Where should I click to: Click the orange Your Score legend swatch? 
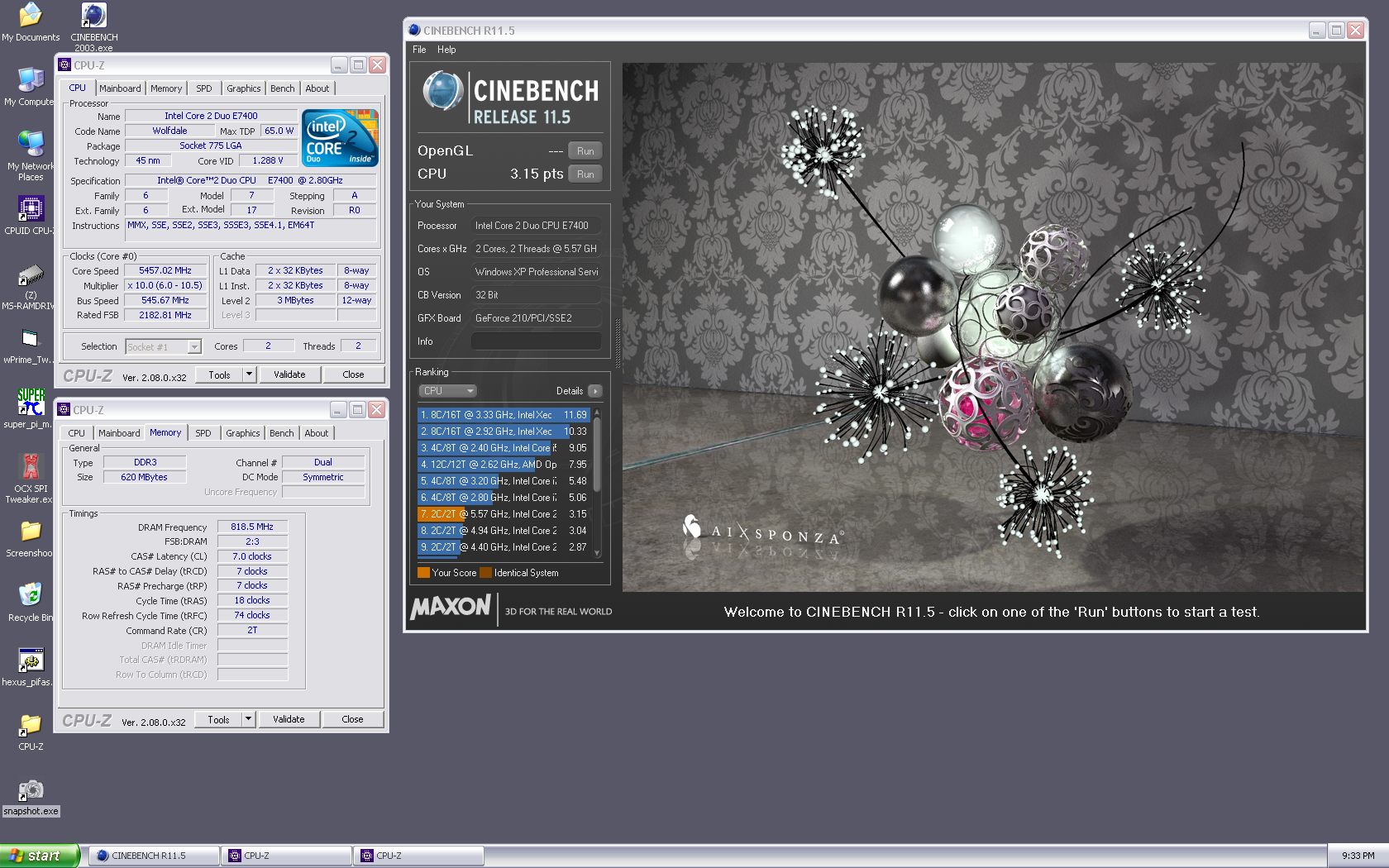click(423, 573)
